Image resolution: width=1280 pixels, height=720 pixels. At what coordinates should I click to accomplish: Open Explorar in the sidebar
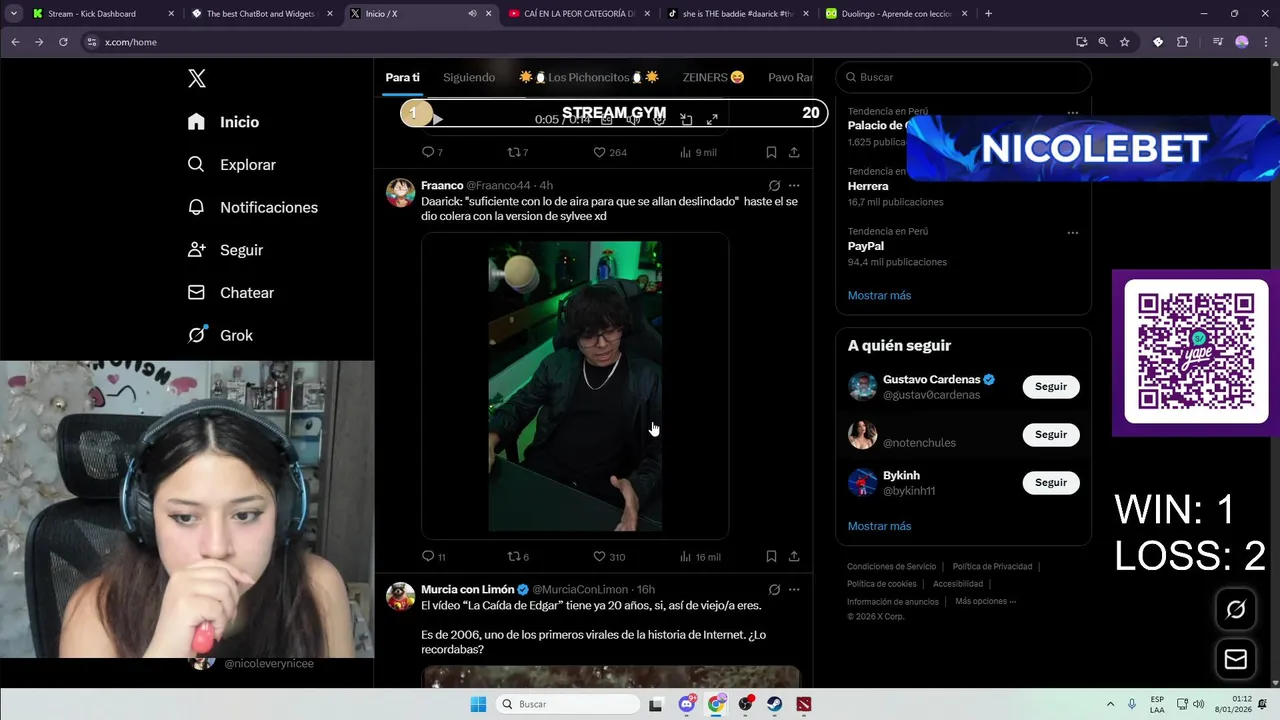pos(232,165)
